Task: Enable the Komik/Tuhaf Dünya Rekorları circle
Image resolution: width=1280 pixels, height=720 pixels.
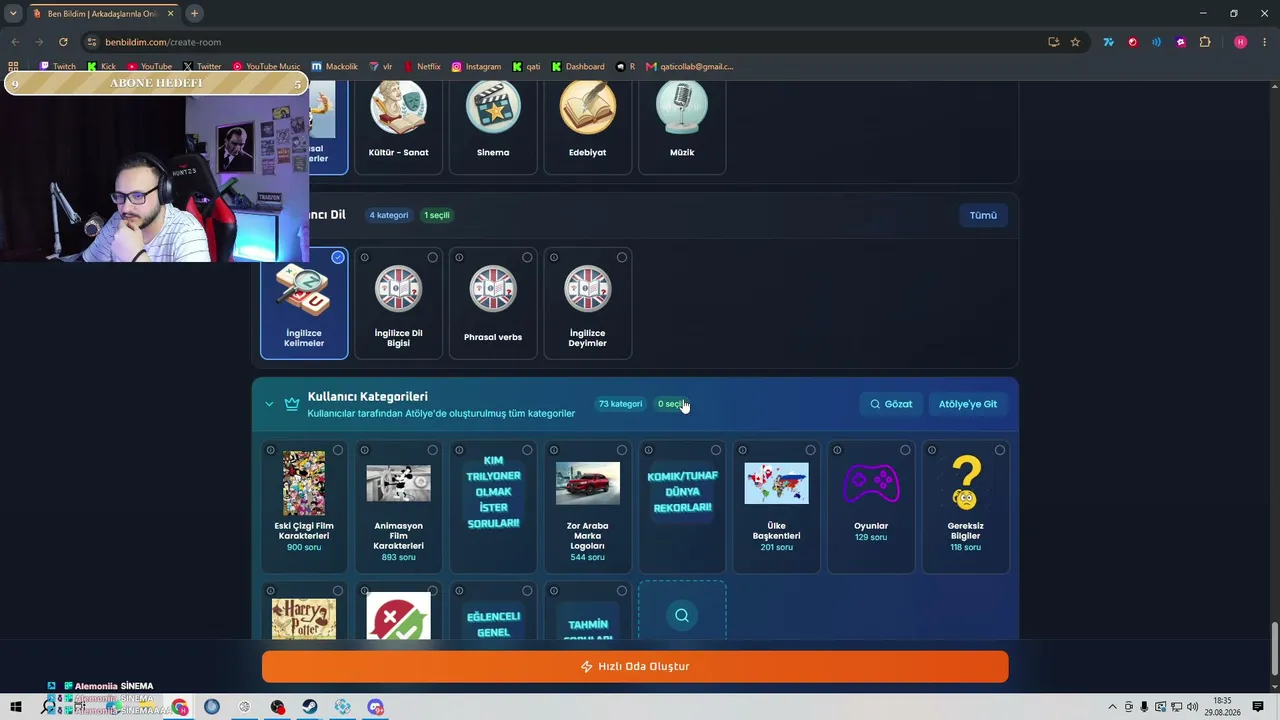Action: click(716, 450)
